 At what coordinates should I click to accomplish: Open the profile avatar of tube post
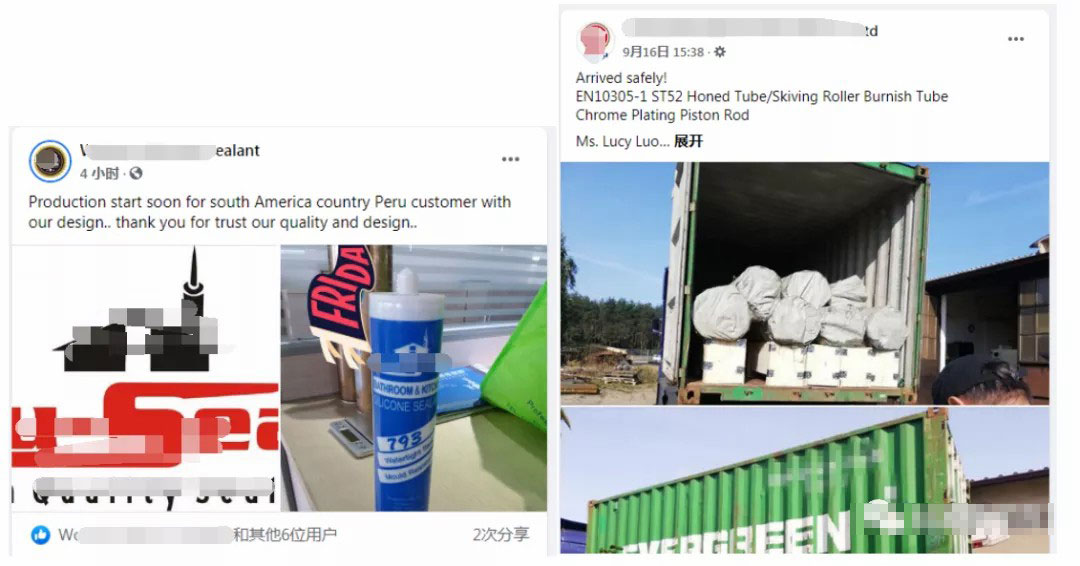coord(596,40)
